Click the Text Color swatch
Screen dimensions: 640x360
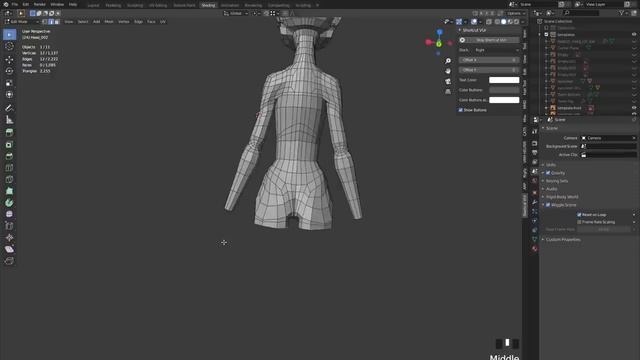(x=504, y=80)
